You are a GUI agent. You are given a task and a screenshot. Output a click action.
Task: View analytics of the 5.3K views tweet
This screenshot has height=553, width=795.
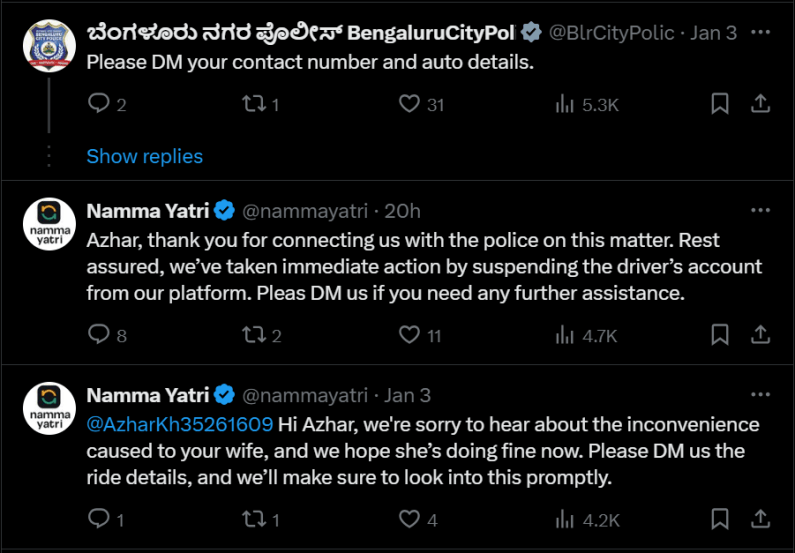click(x=565, y=103)
